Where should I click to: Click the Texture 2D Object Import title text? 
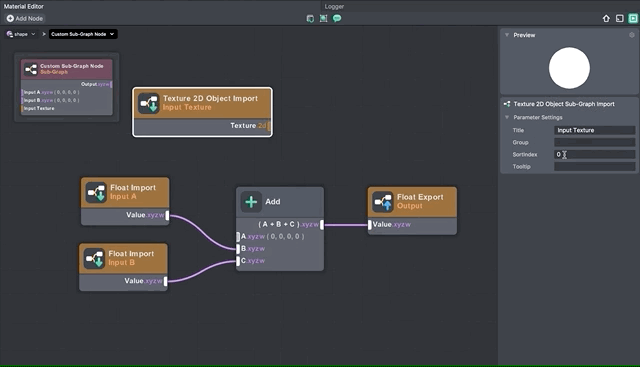pyautogui.click(x=210, y=98)
